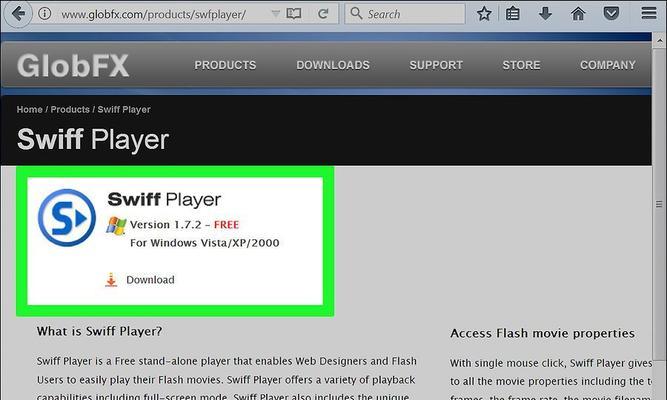Open the address bar history dropdown arrow
Screen dimensions: 667x400
(275, 14)
